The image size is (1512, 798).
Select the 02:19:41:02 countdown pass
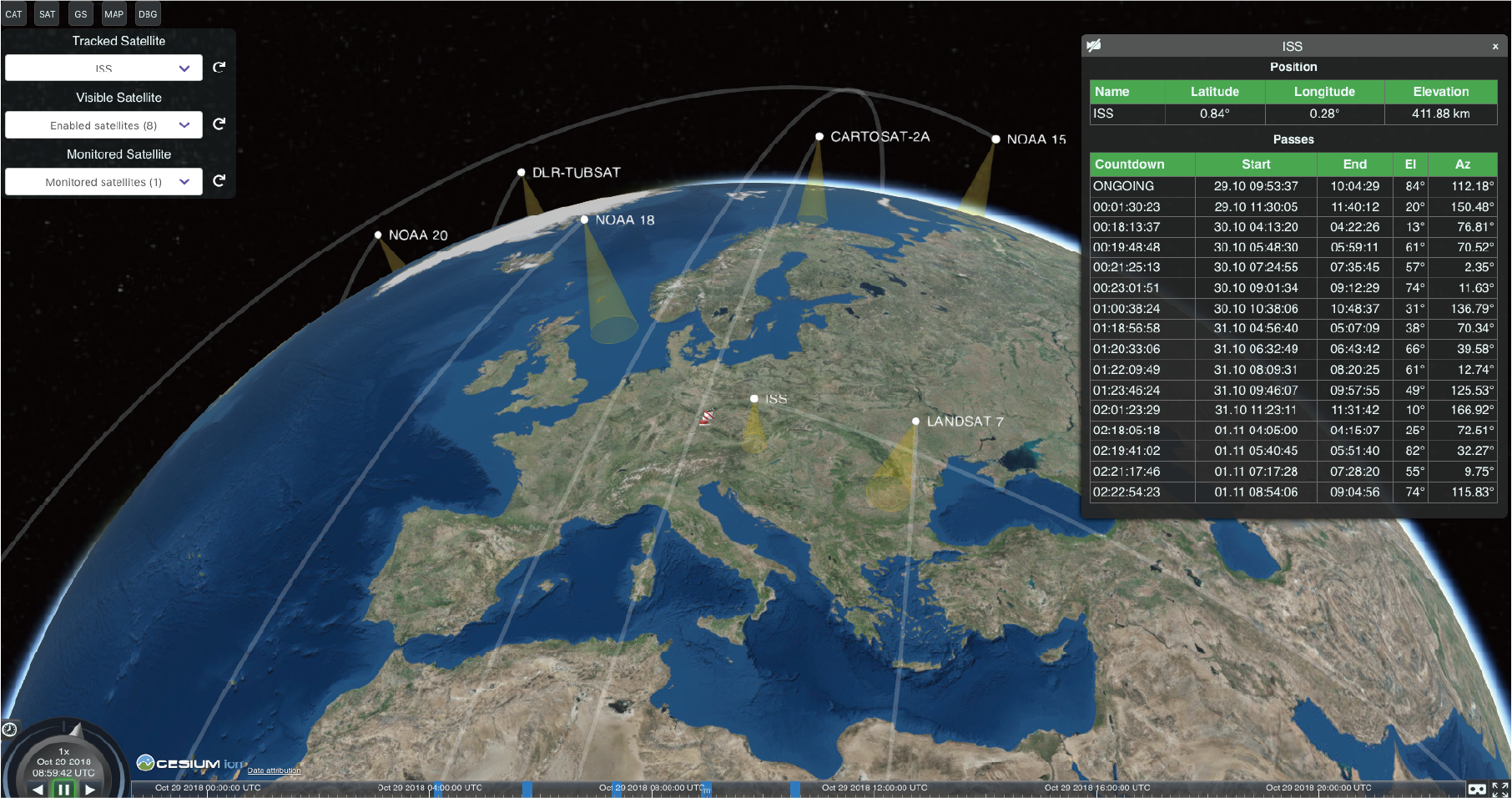tap(1293, 451)
